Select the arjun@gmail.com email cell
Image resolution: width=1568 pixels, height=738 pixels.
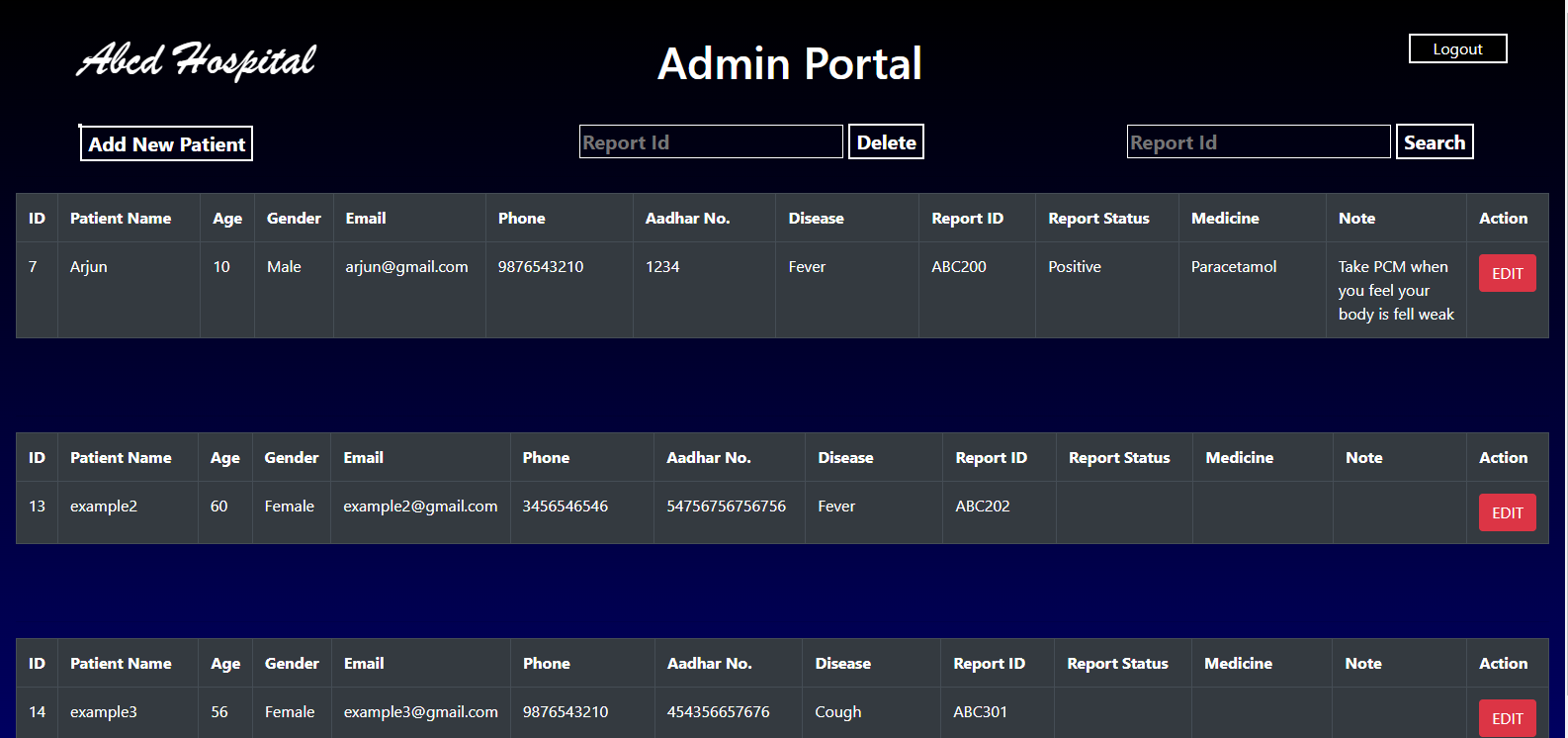point(406,267)
